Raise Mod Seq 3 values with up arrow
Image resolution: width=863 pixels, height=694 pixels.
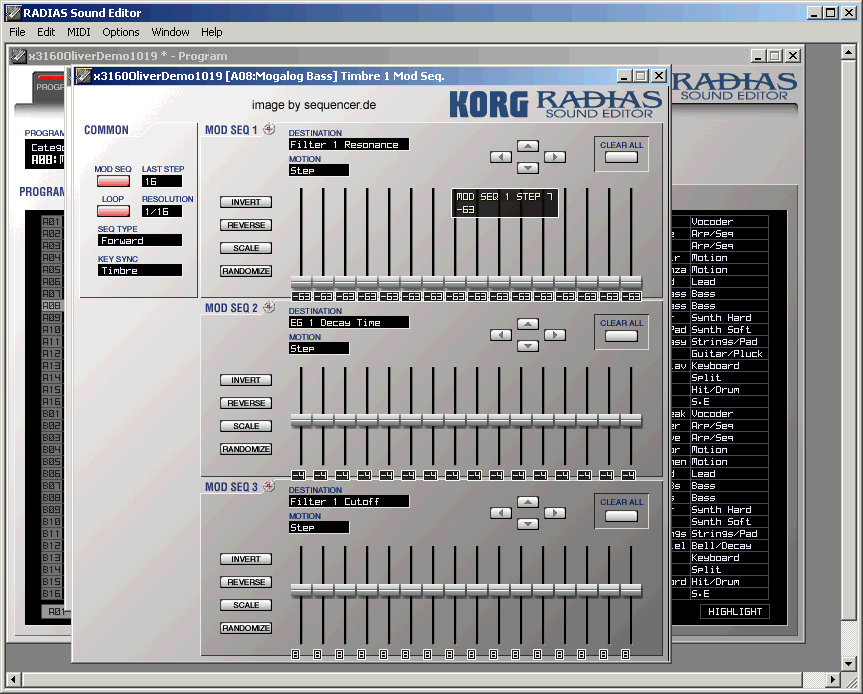pyautogui.click(x=528, y=502)
